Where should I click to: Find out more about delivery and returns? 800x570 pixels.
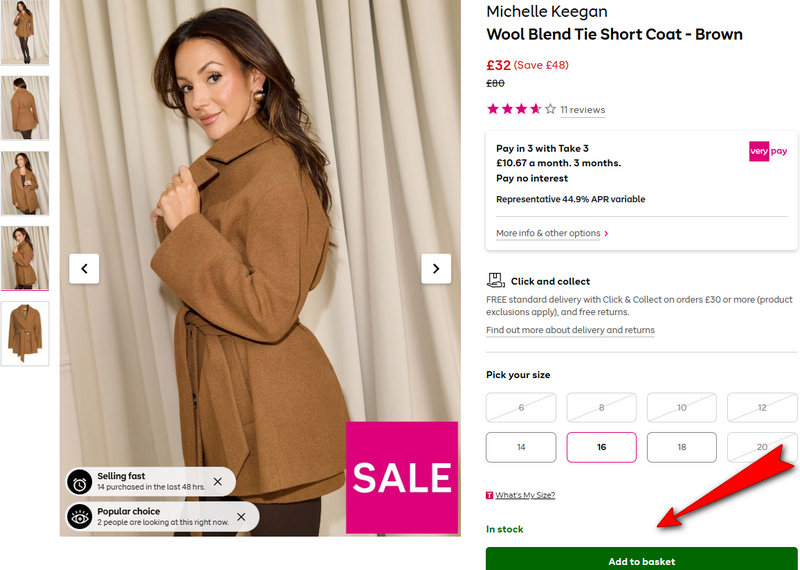570,330
